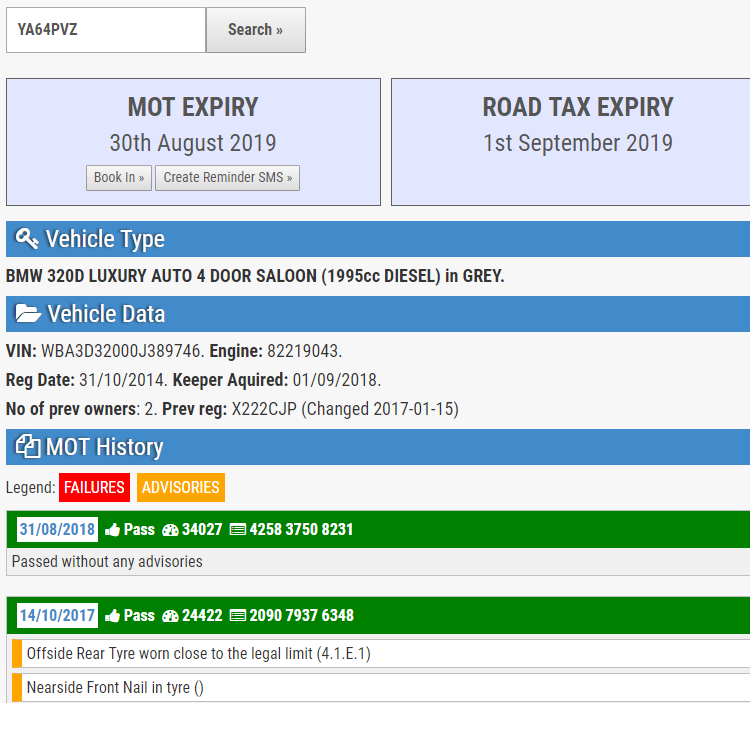Select the date 1st September 2019
750x750 pixels.
pyautogui.click(x=578, y=143)
